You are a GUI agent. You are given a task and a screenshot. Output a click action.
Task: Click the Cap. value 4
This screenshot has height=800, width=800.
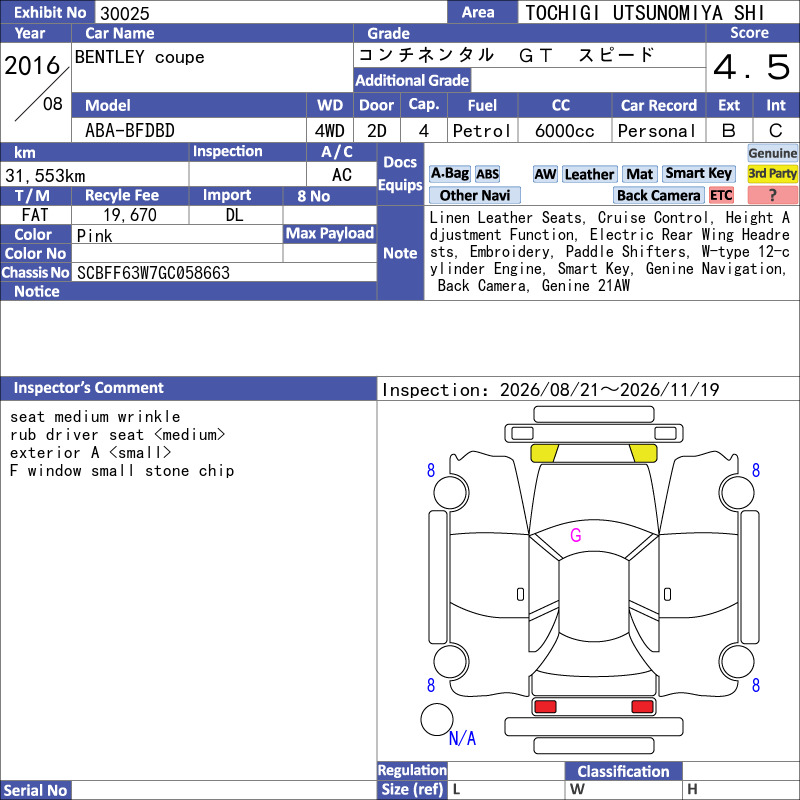tap(423, 131)
